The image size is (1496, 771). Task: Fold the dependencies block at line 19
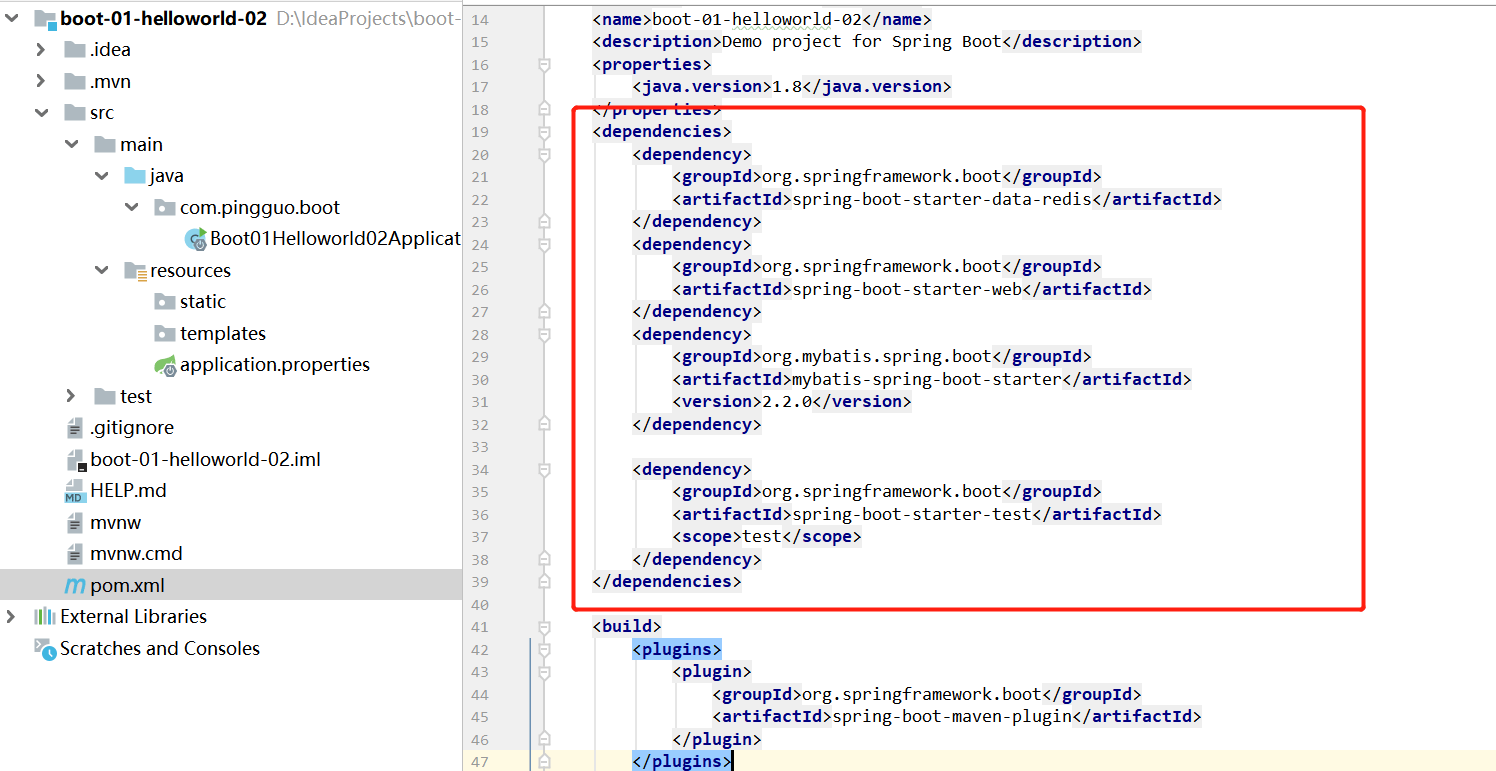point(544,132)
